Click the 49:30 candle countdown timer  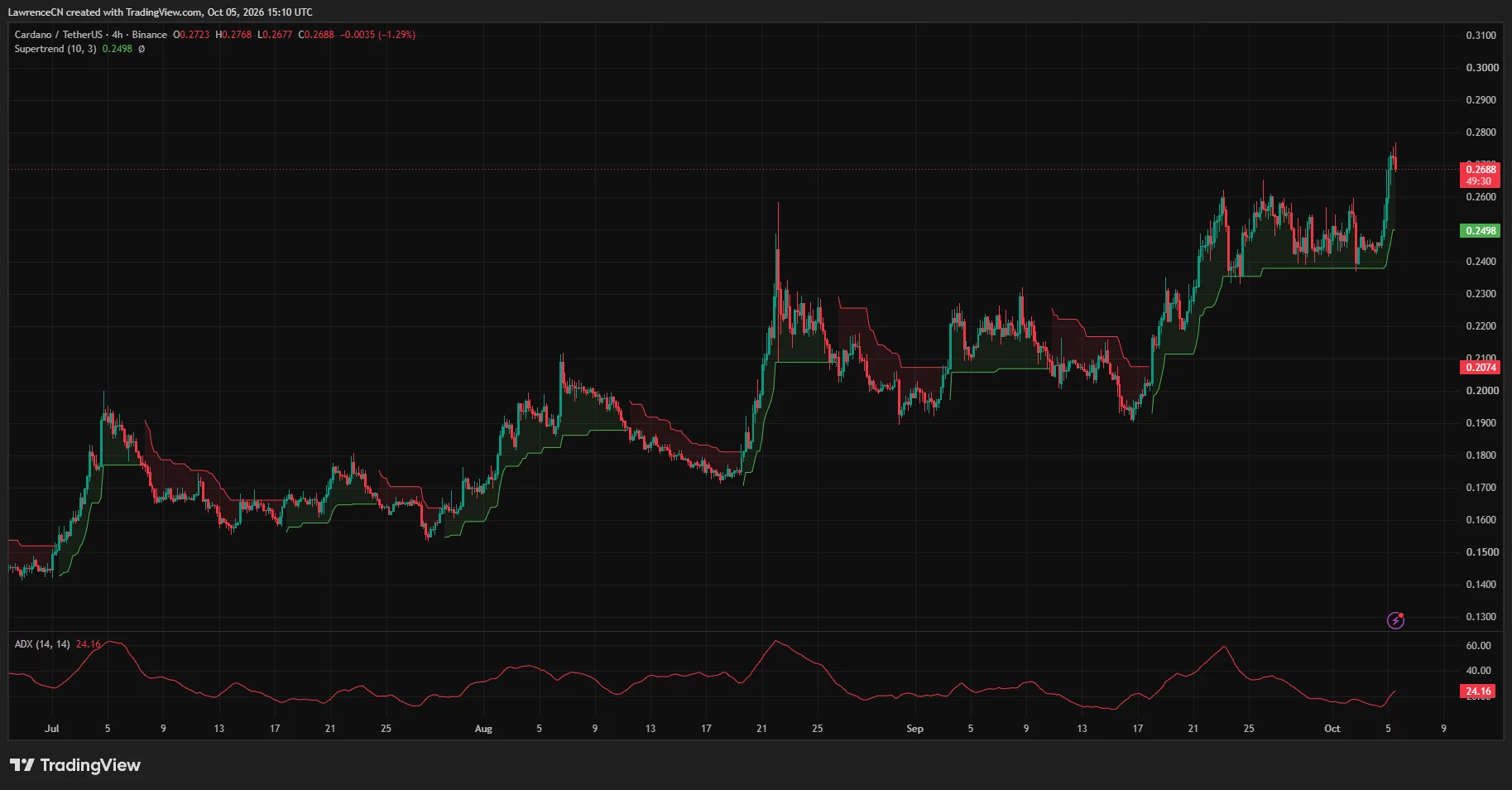pos(1479,181)
